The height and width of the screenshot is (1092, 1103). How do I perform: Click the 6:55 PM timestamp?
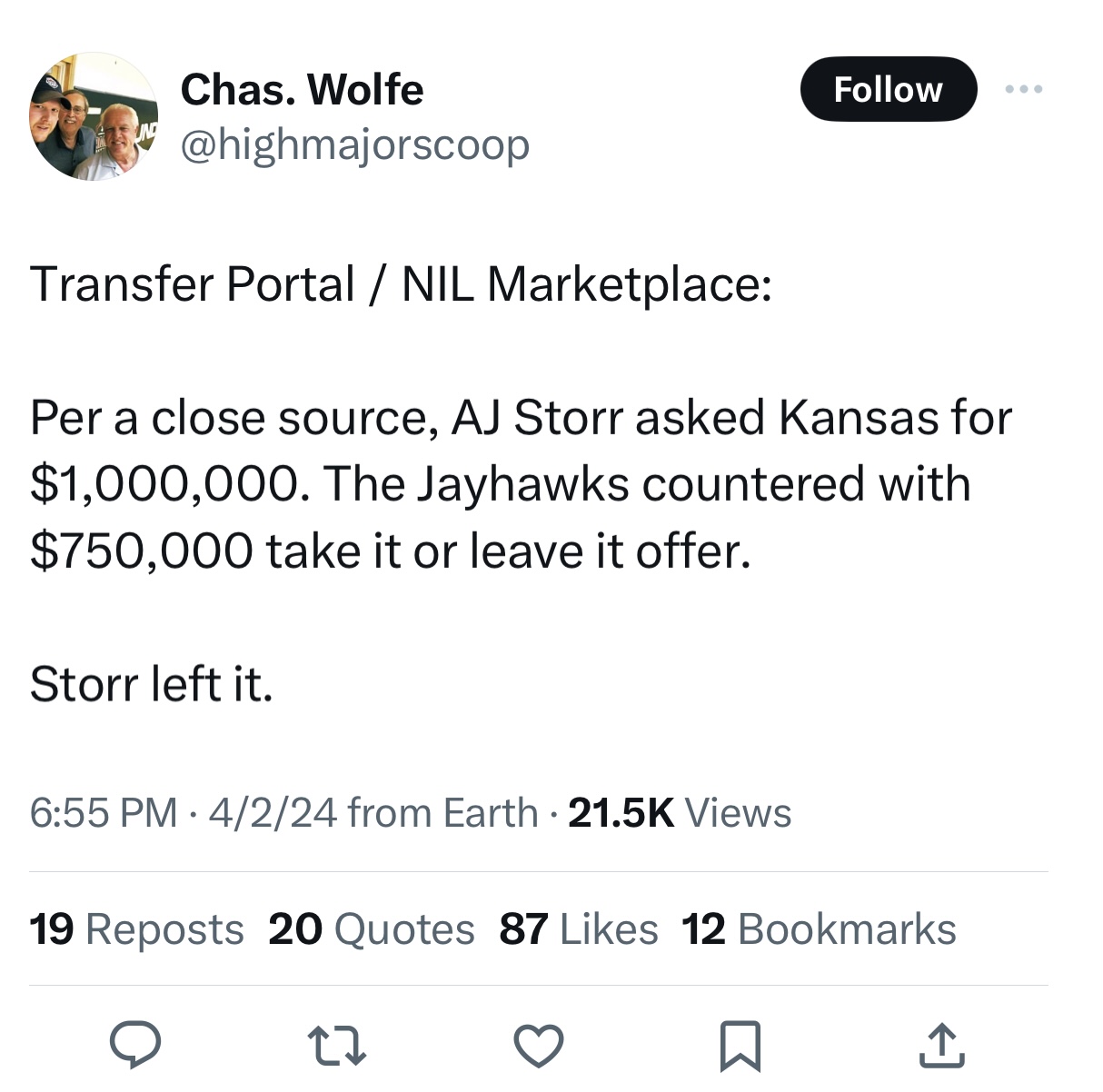[104, 813]
